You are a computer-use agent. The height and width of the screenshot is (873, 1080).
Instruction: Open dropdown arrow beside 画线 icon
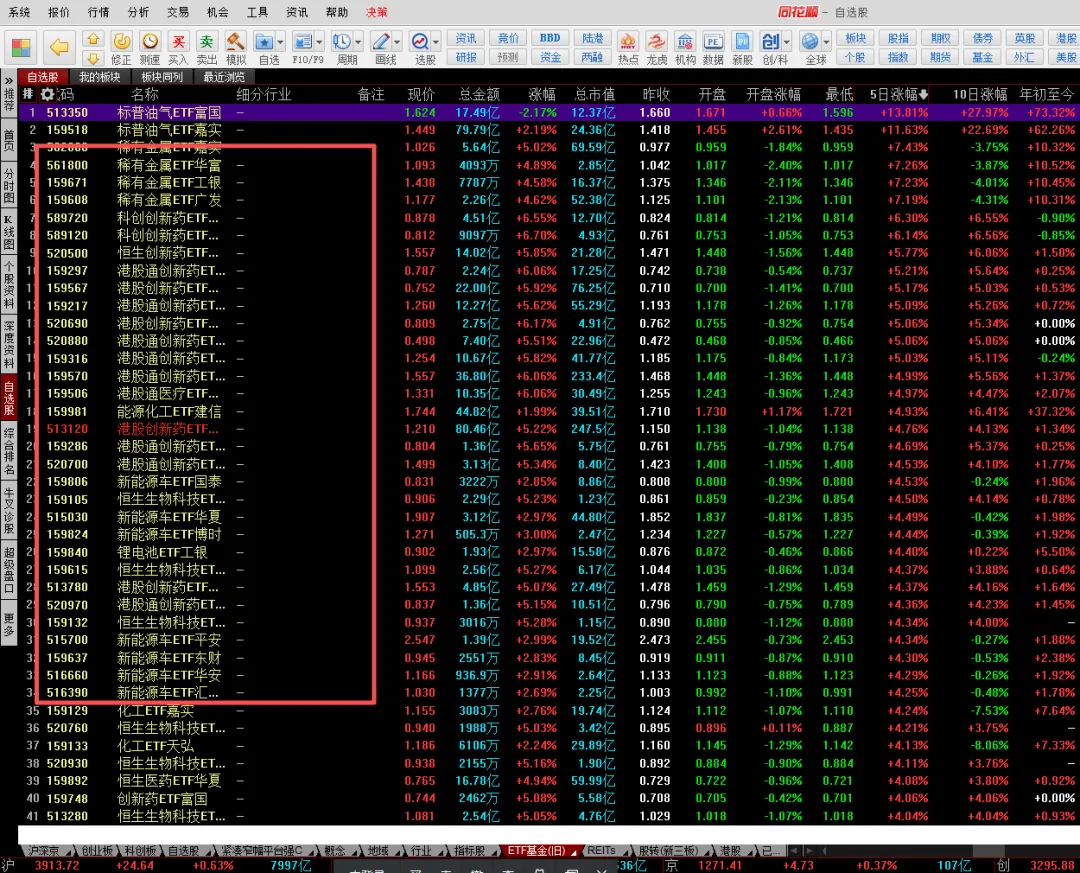point(397,42)
